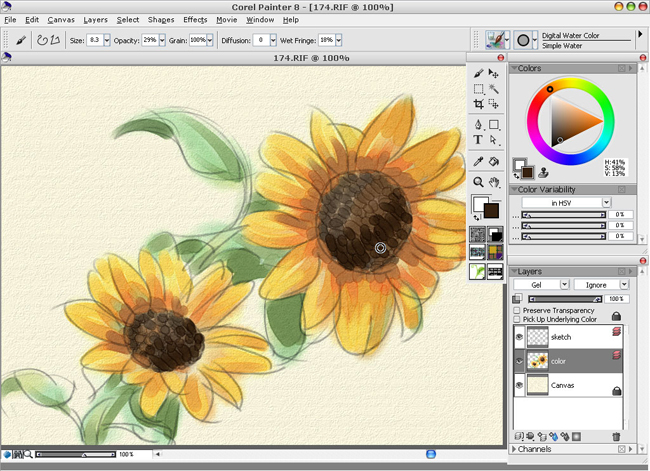Image resolution: width=650 pixels, height=471 pixels.
Task: Select the Magnifier zoom tool
Action: 479,182
